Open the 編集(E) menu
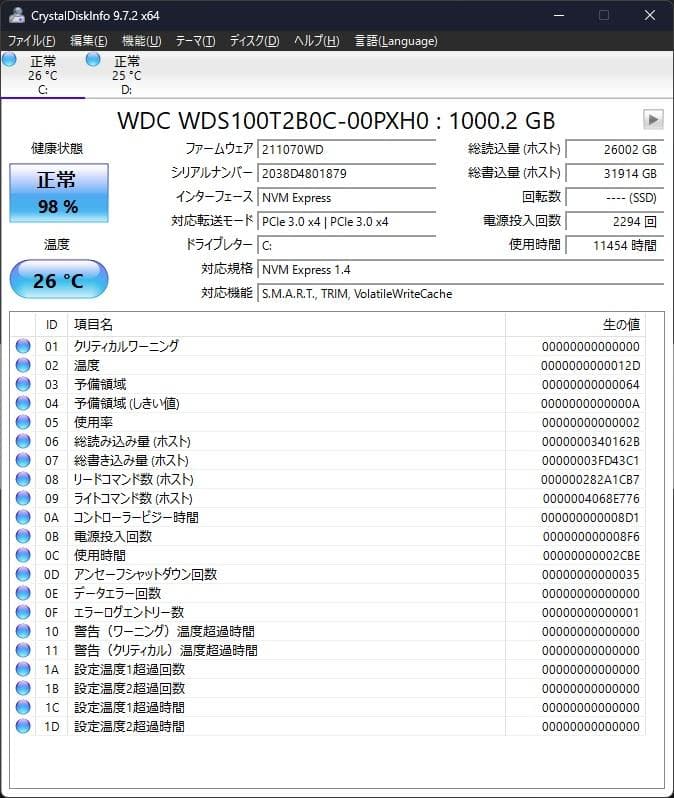674x798 pixels. [89, 41]
